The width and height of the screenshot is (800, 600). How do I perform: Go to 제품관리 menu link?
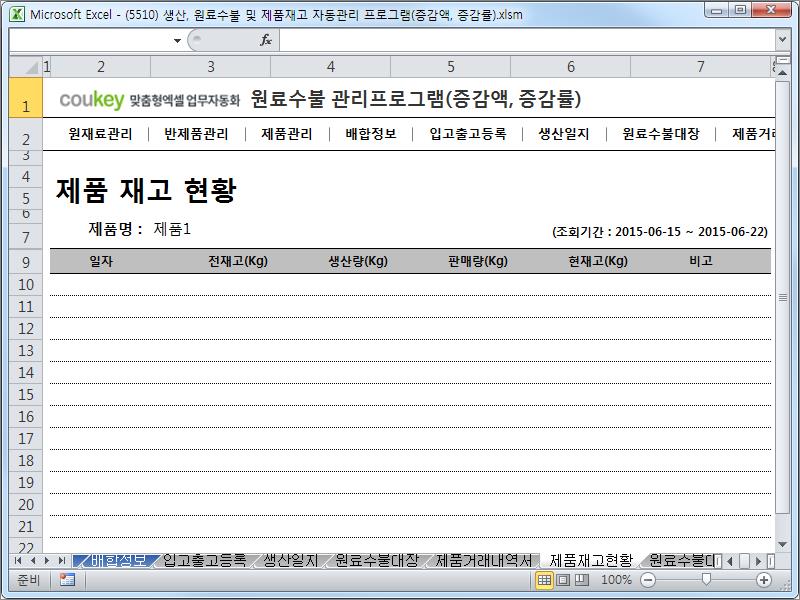tap(287, 134)
